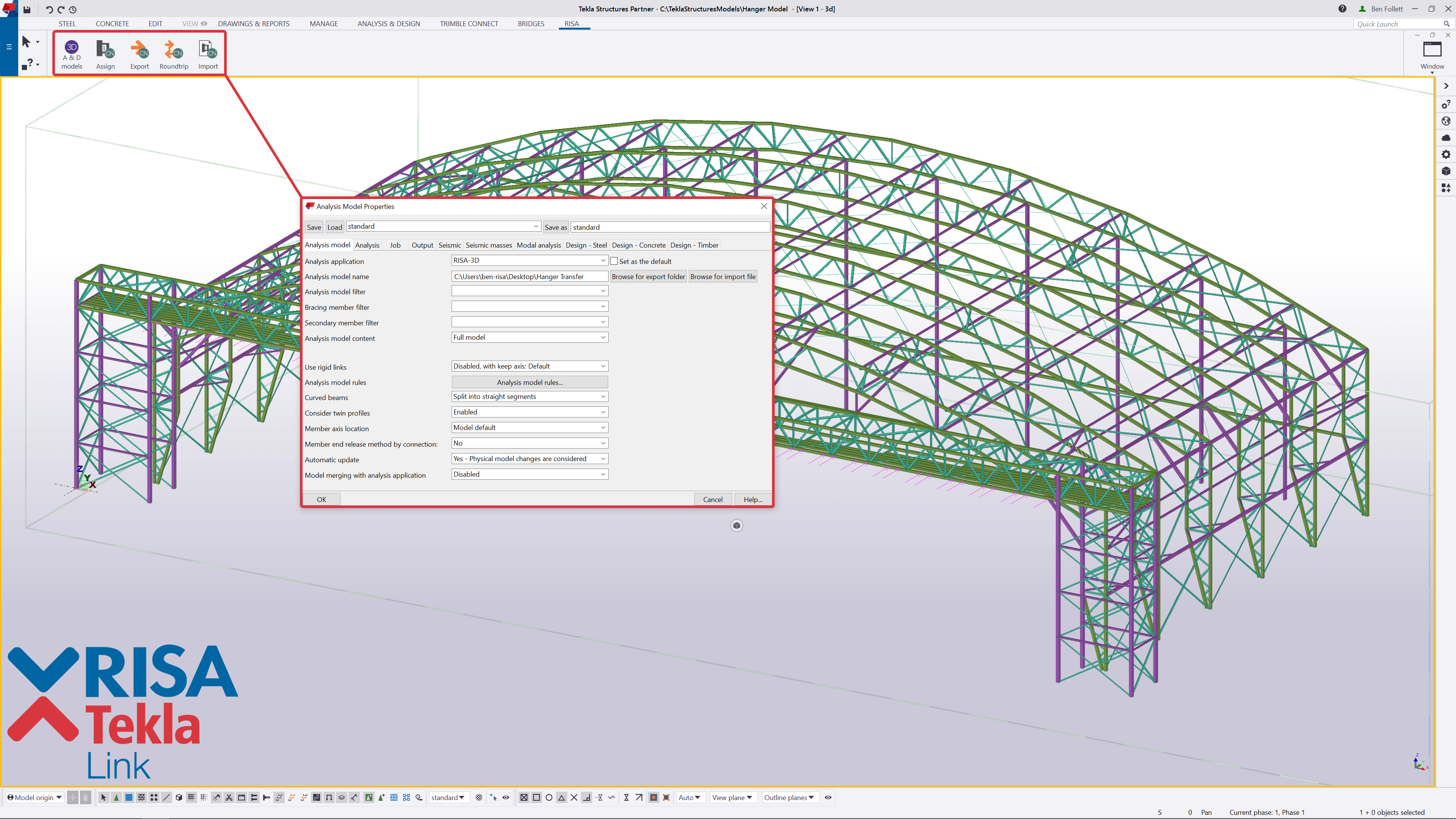This screenshot has width=1456, height=819.
Task: Expand the Use rigid links dropdown
Action: [530, 366]
